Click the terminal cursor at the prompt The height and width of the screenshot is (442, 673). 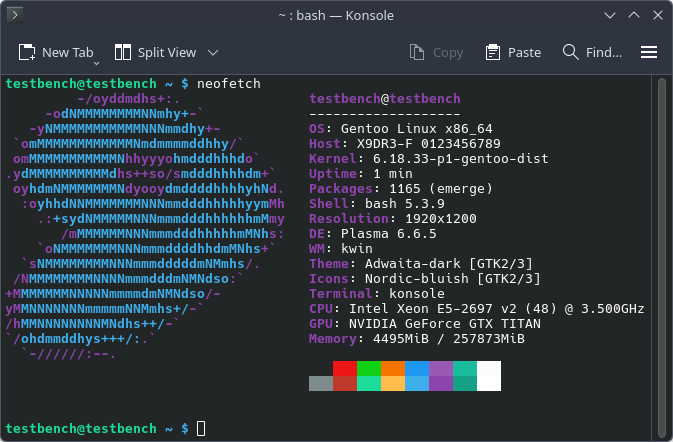point(201,428)
